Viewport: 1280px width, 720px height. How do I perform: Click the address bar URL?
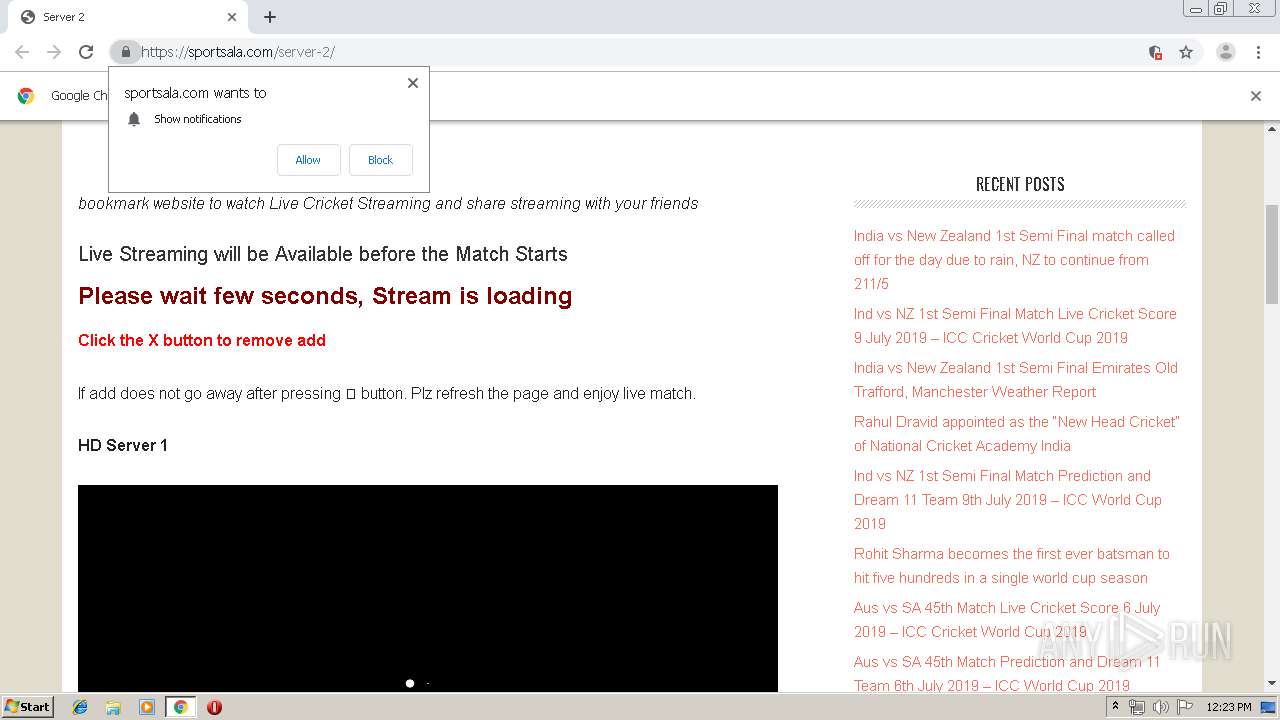point(238,52)
